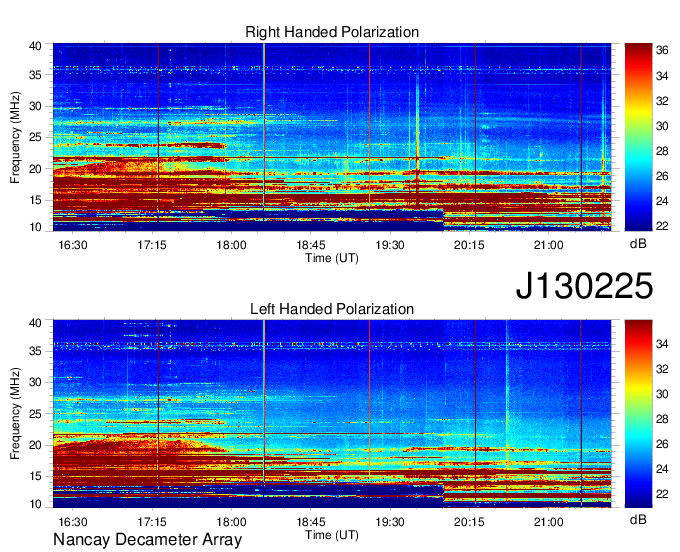Image resolution: width=680 pixels, height=552 pixels.
Task: Click the 24 dB value on lower colorbar
Action: pyautogui.click(x=662, y=469)
